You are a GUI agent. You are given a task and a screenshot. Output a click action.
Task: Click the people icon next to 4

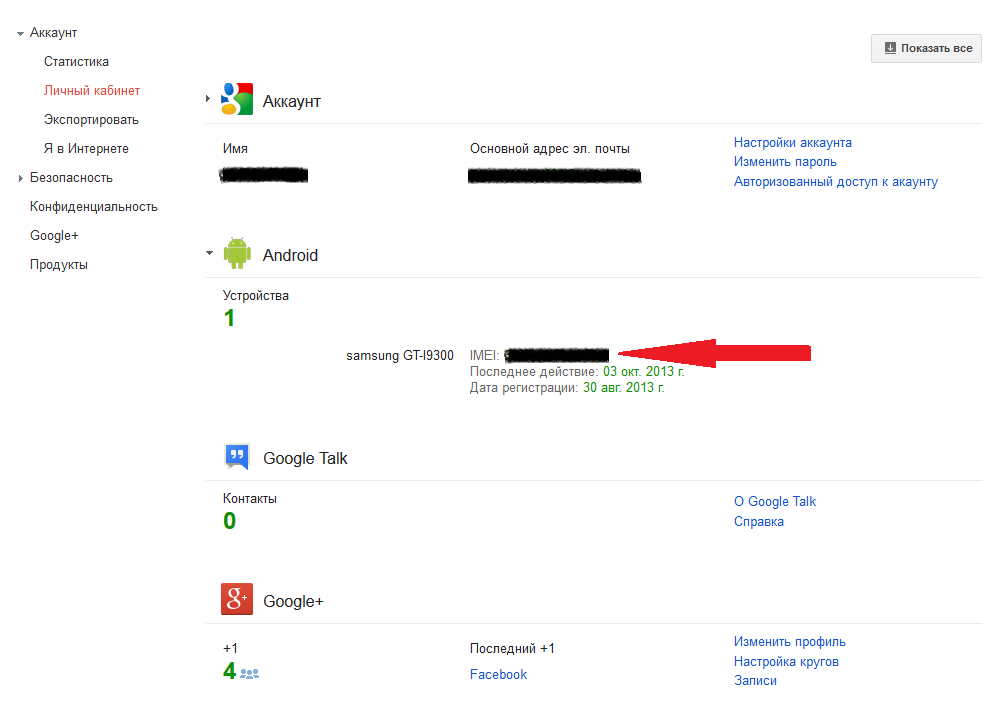coord(249,673)
